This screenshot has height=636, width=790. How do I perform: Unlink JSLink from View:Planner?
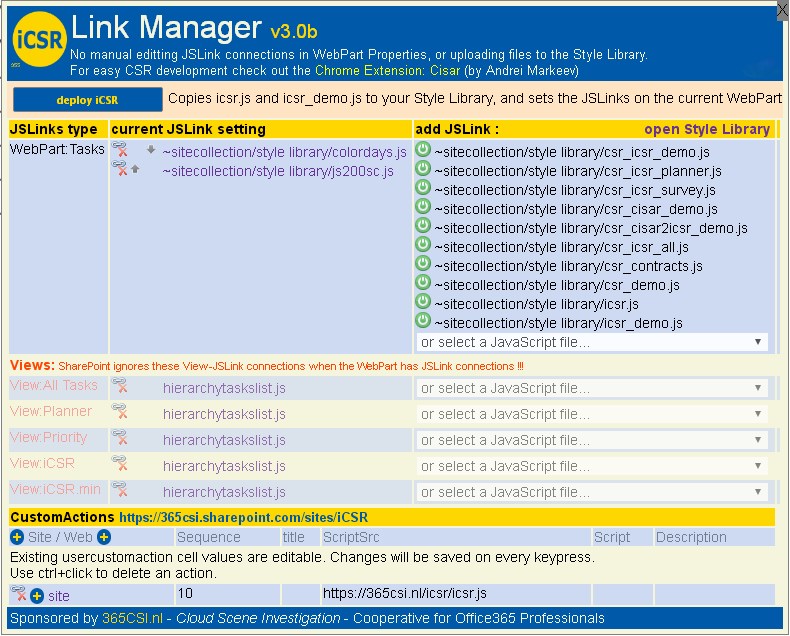120,411
